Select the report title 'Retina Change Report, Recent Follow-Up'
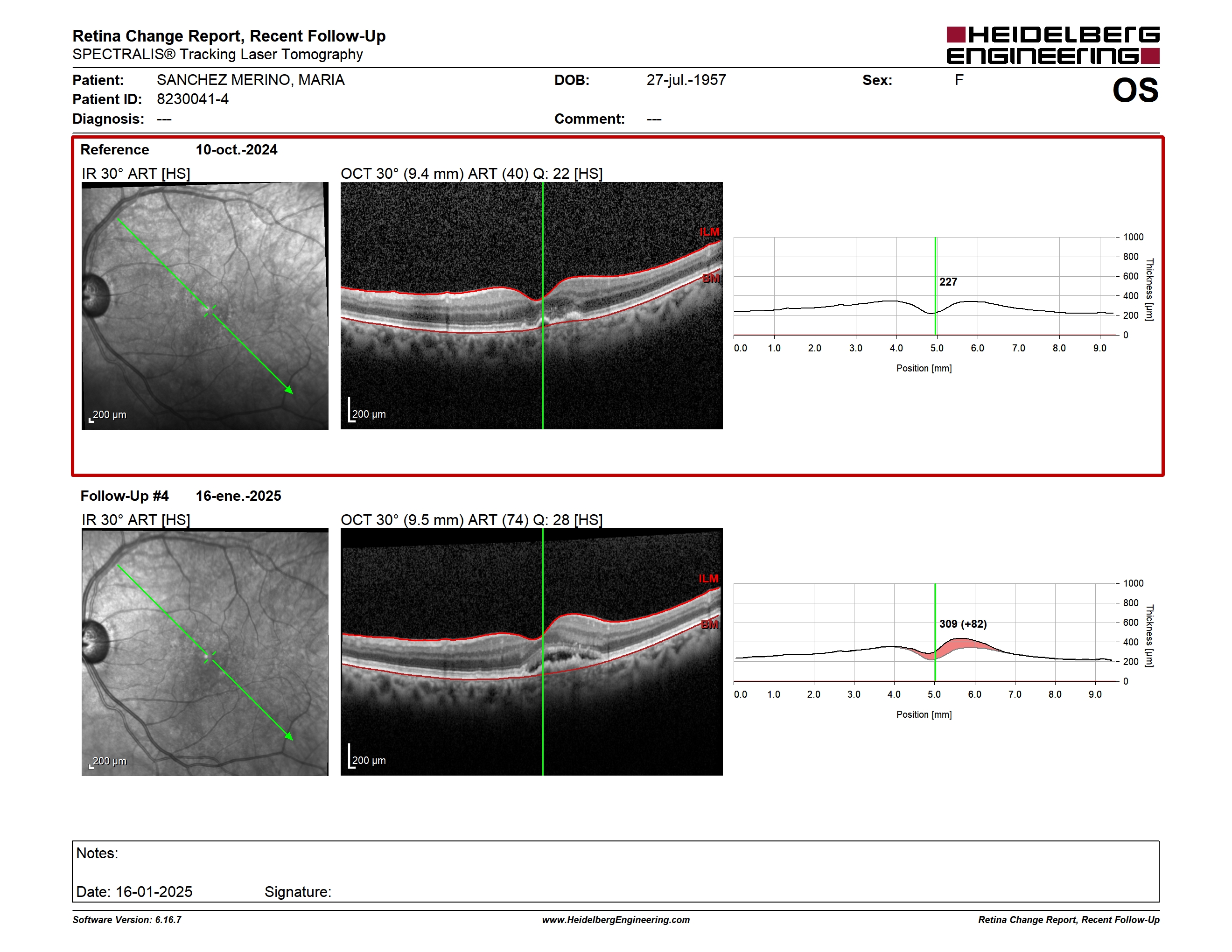Screen dimensions: 1232x952 (229, 36)
